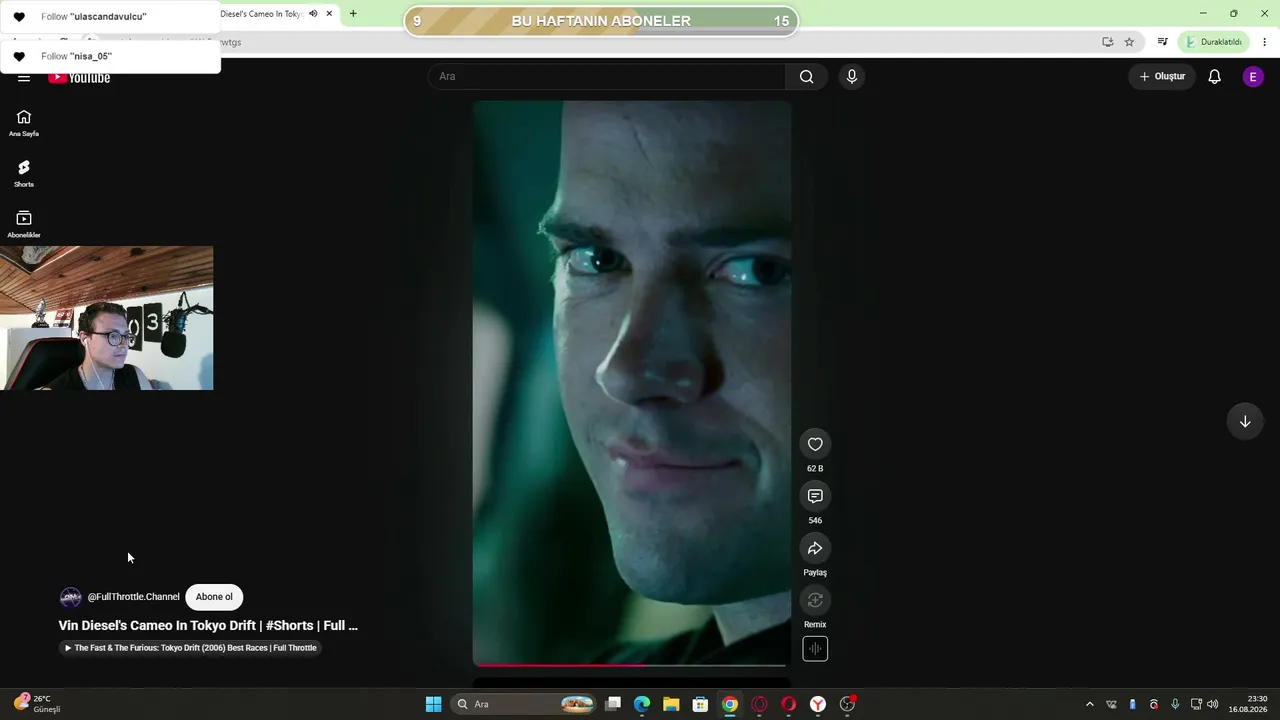Click the YouTube search magnifier button
Image resolution: width=1280 pixels, height=720 pixels.
point(806,77)
